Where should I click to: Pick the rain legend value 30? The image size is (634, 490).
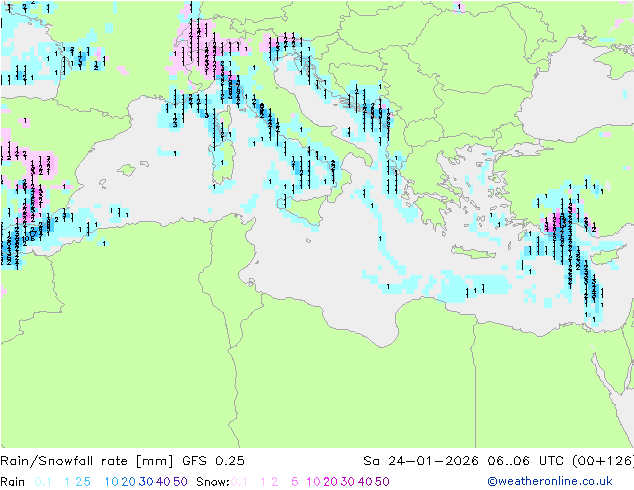click(146, 482)
